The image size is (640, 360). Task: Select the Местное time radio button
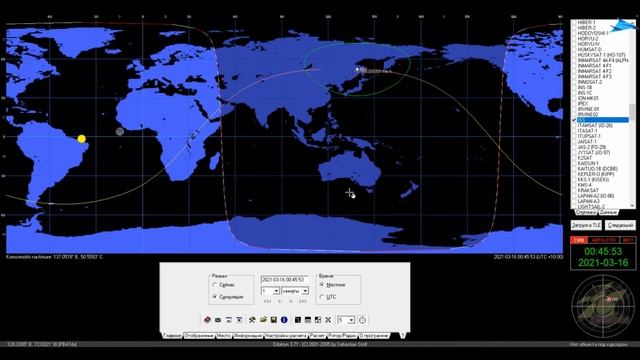pos(322,284)
